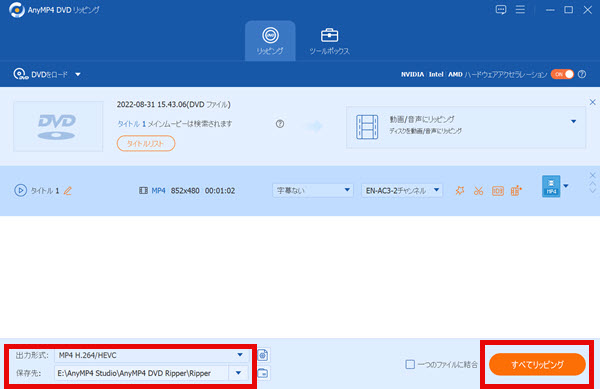
Task: Click the AnyMP4 DVD logo icon
Action: coord(16,10)
